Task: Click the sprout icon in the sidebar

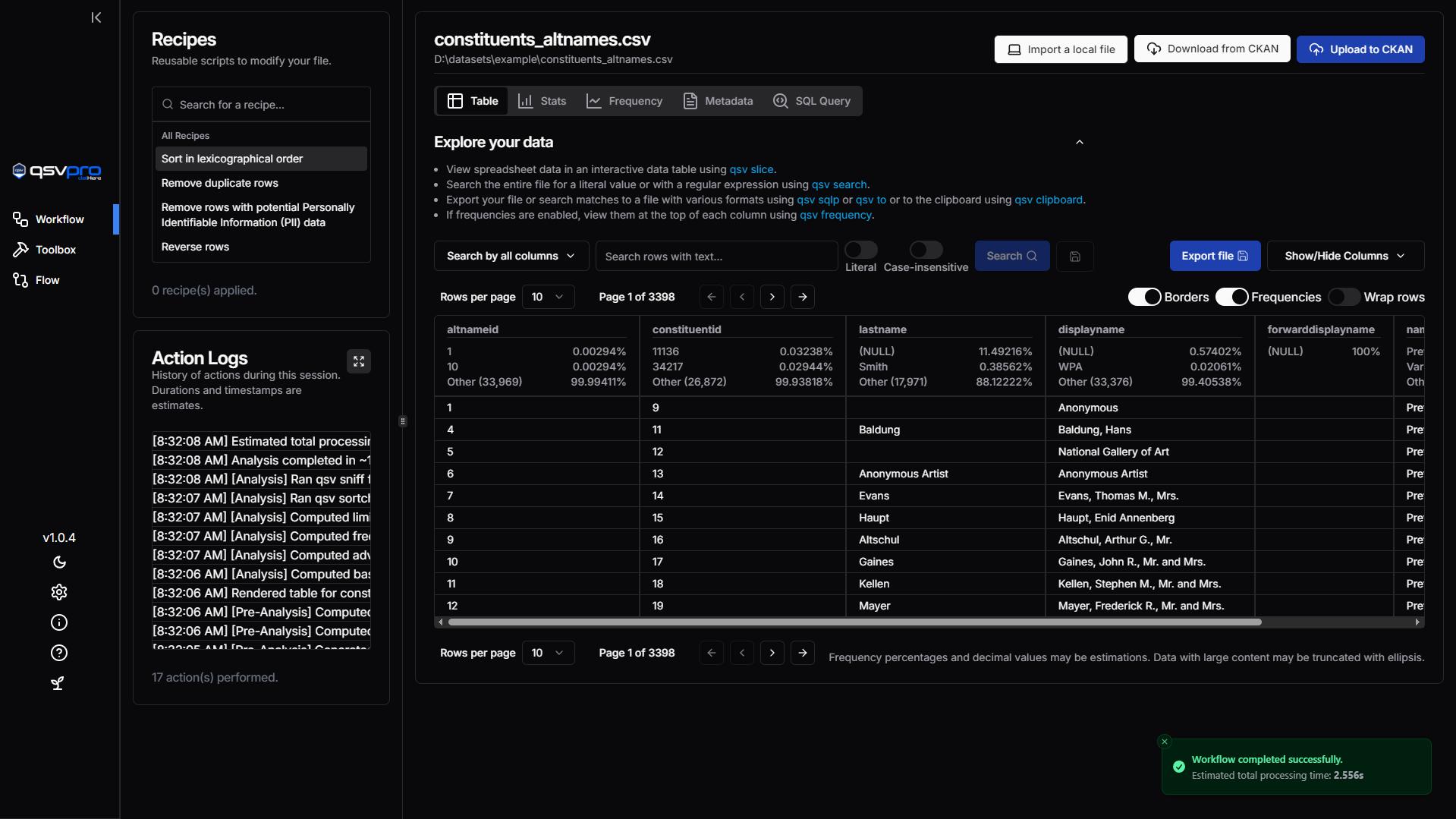Action: point(58,684)
